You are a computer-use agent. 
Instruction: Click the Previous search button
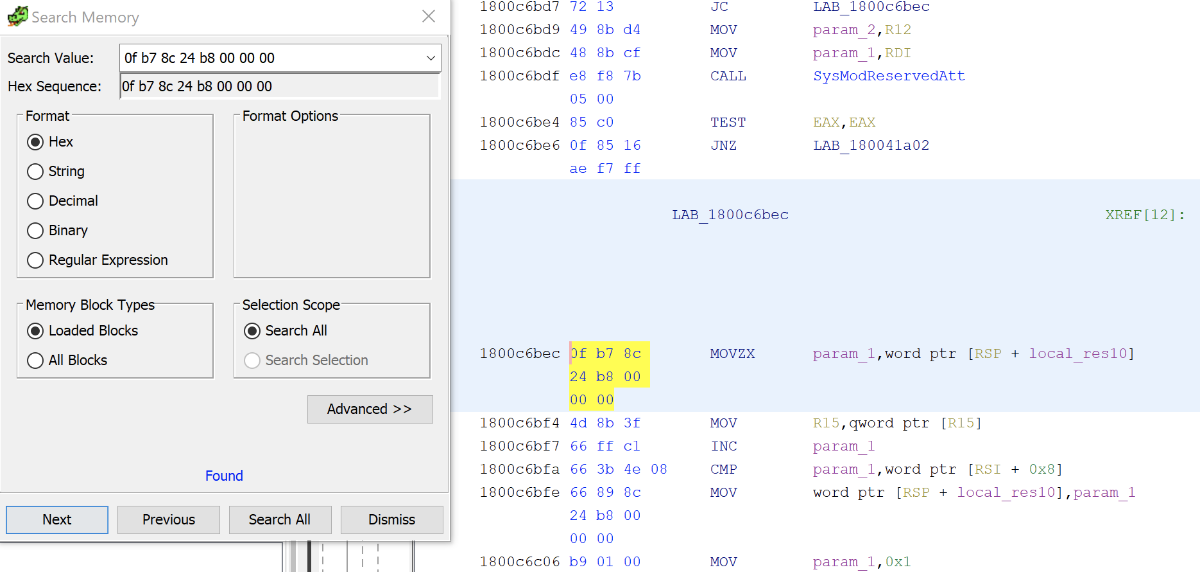coord(169,519)
